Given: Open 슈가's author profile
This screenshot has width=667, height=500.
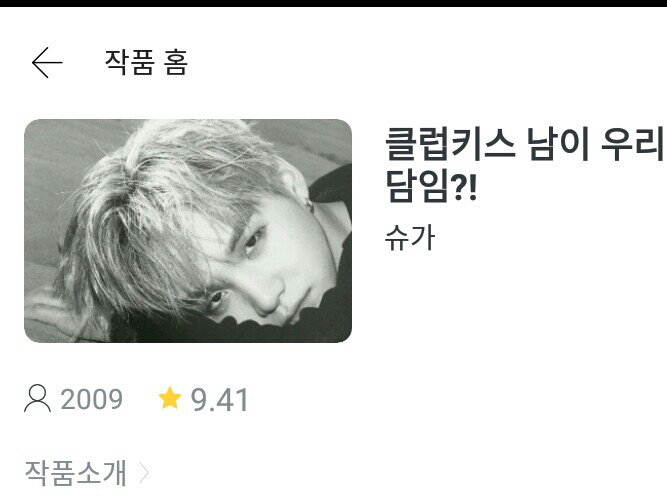Looking at the screenshot, I should point(410,237).
